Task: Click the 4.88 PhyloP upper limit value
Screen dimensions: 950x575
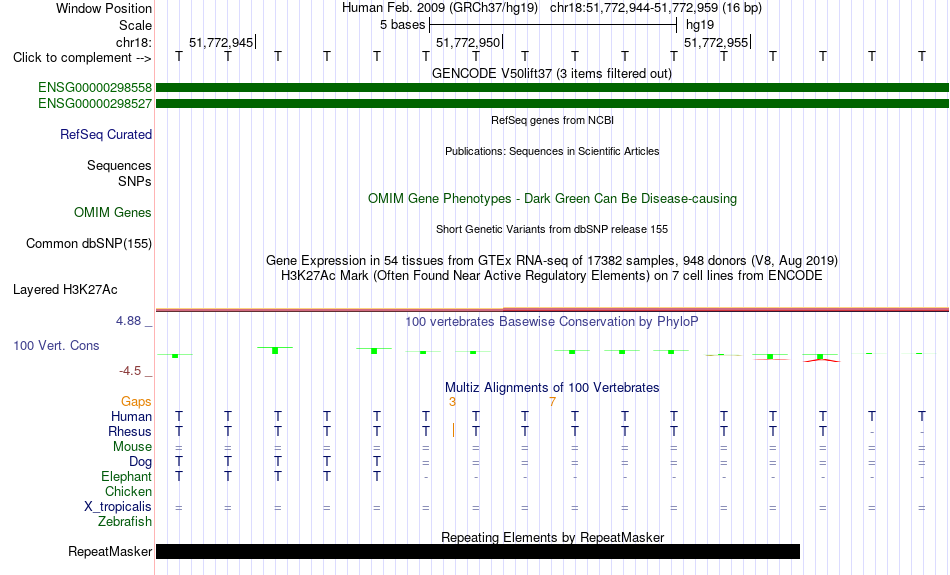Action: click(x=128, y=321)
